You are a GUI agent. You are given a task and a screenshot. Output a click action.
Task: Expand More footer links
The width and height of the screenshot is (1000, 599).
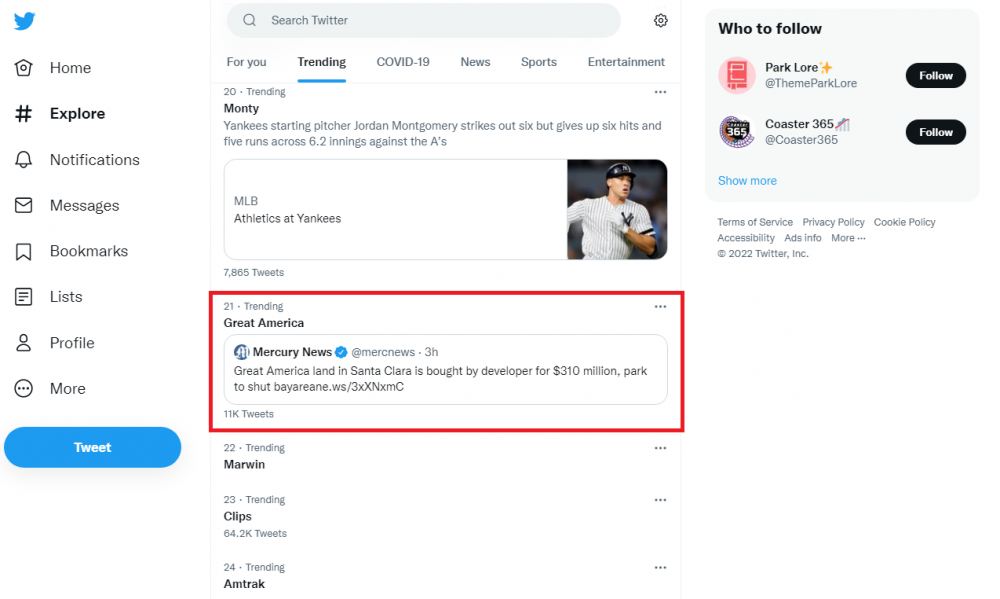click(848, 238)
